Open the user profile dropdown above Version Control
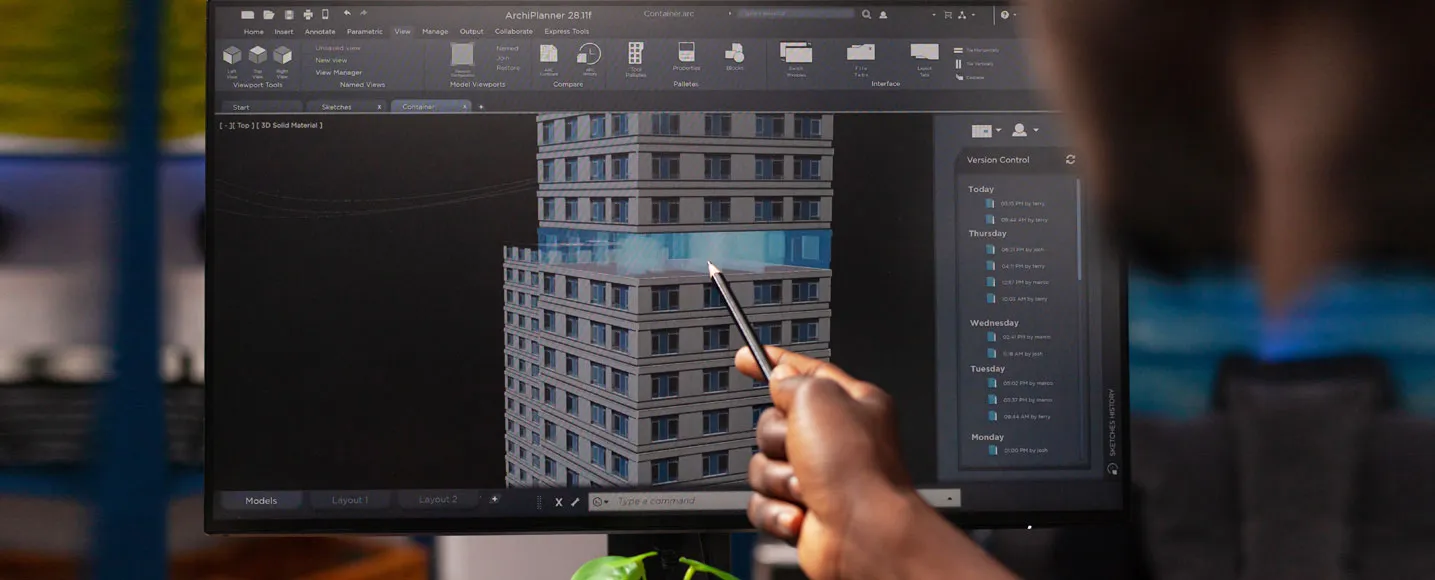This screenshot has height=580, width=1435. coord(1024,131)
